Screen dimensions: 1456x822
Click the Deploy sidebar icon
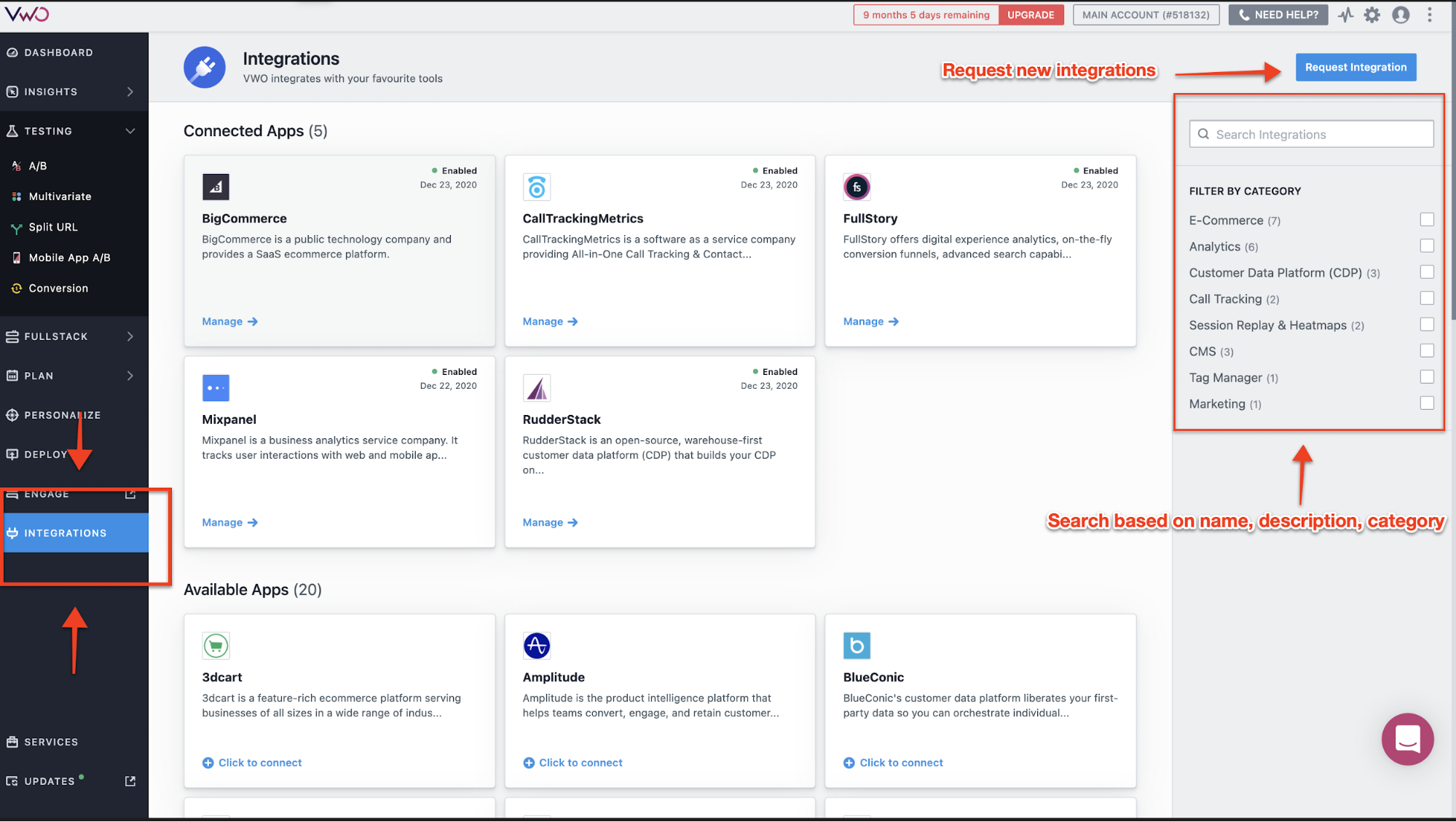point(12,454)
